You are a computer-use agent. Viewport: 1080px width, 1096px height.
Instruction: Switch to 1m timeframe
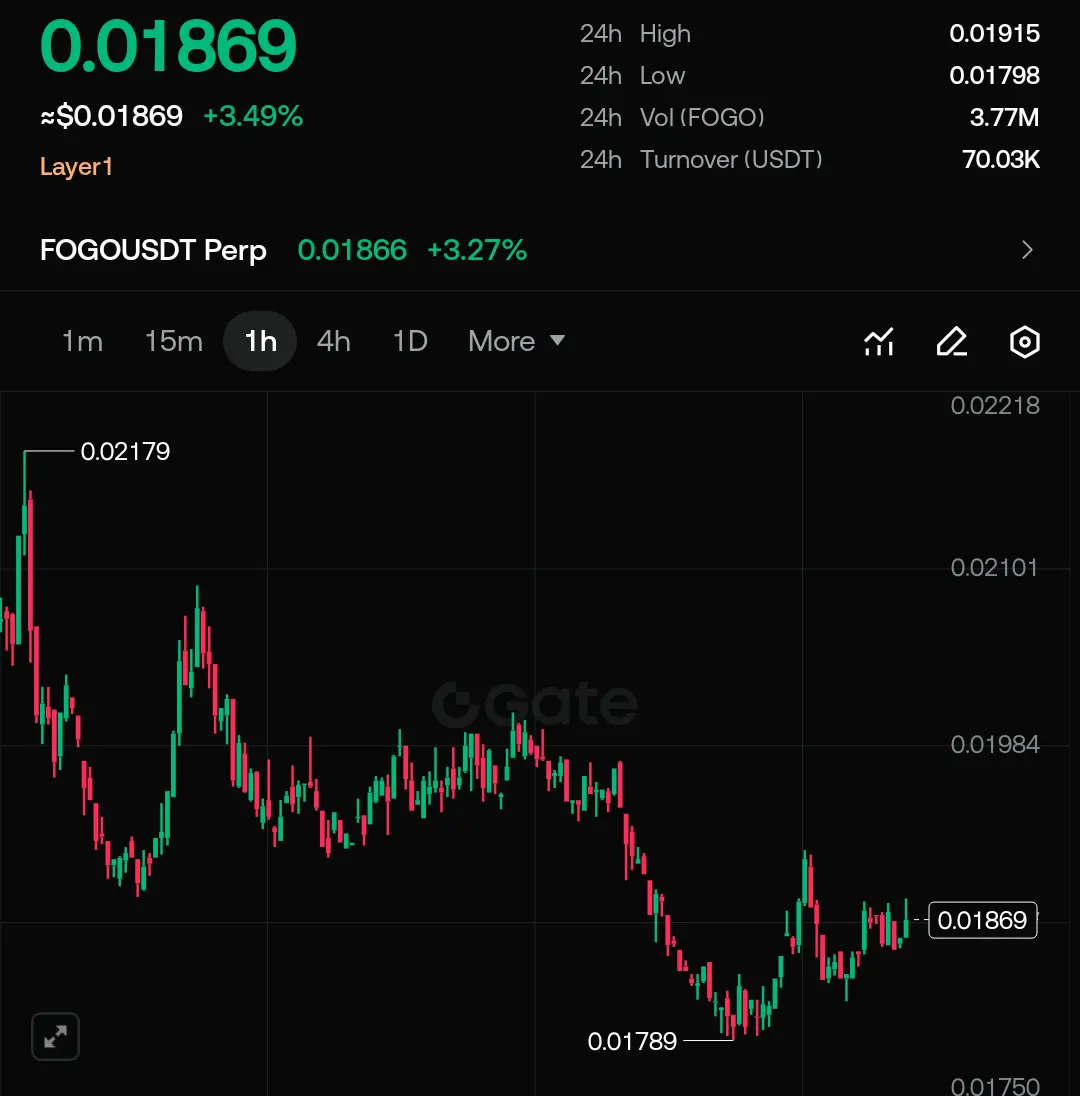click(x=82, y=341)
